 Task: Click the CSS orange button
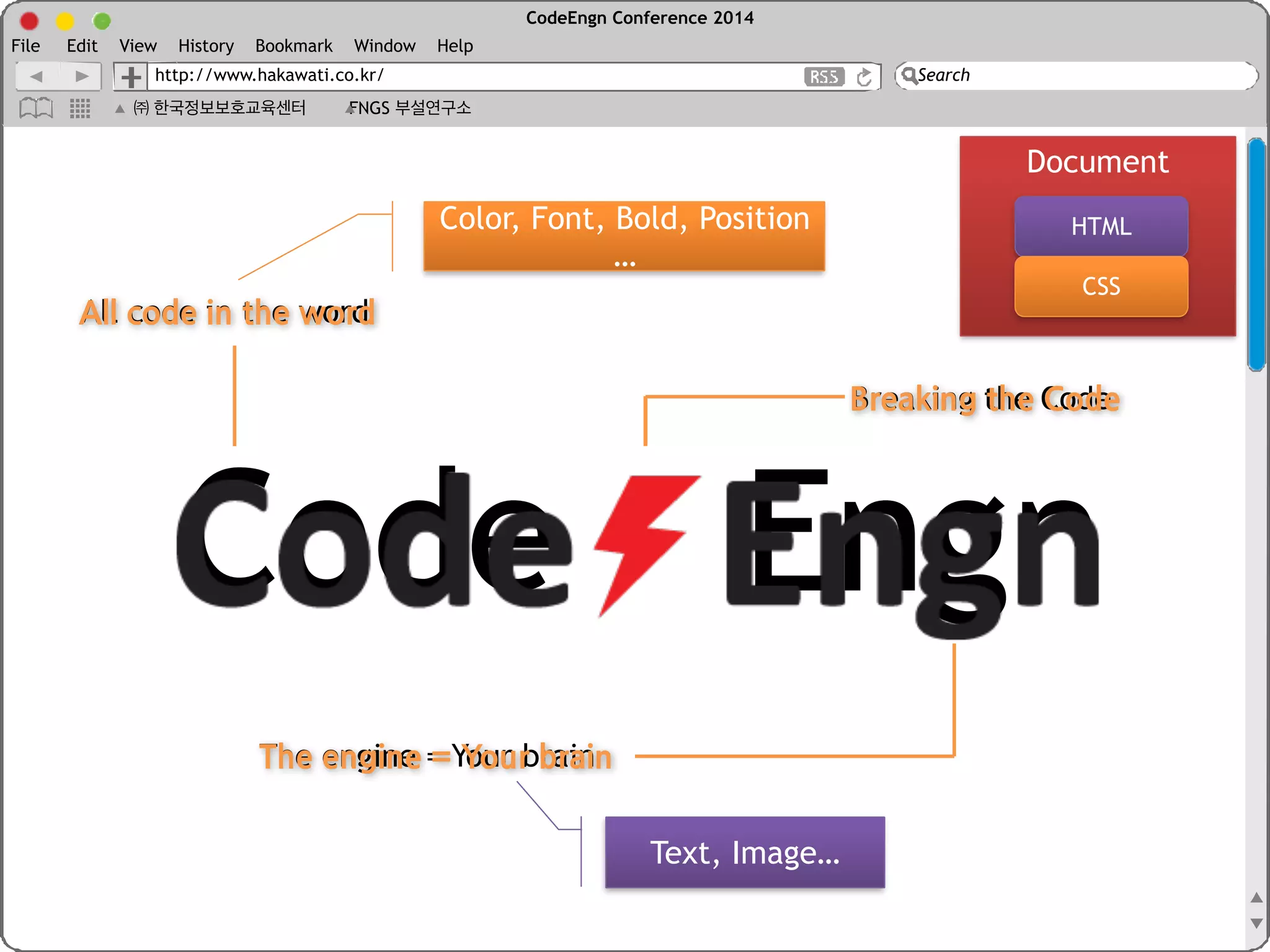[x=1101, y=286]
